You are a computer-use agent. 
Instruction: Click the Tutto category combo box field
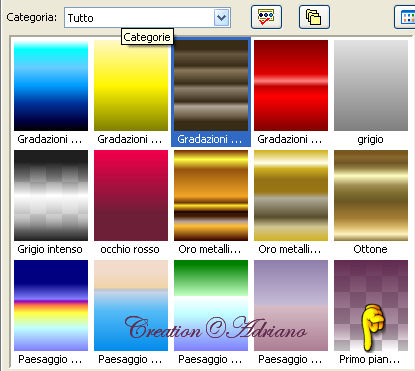(x=147, y=18)
